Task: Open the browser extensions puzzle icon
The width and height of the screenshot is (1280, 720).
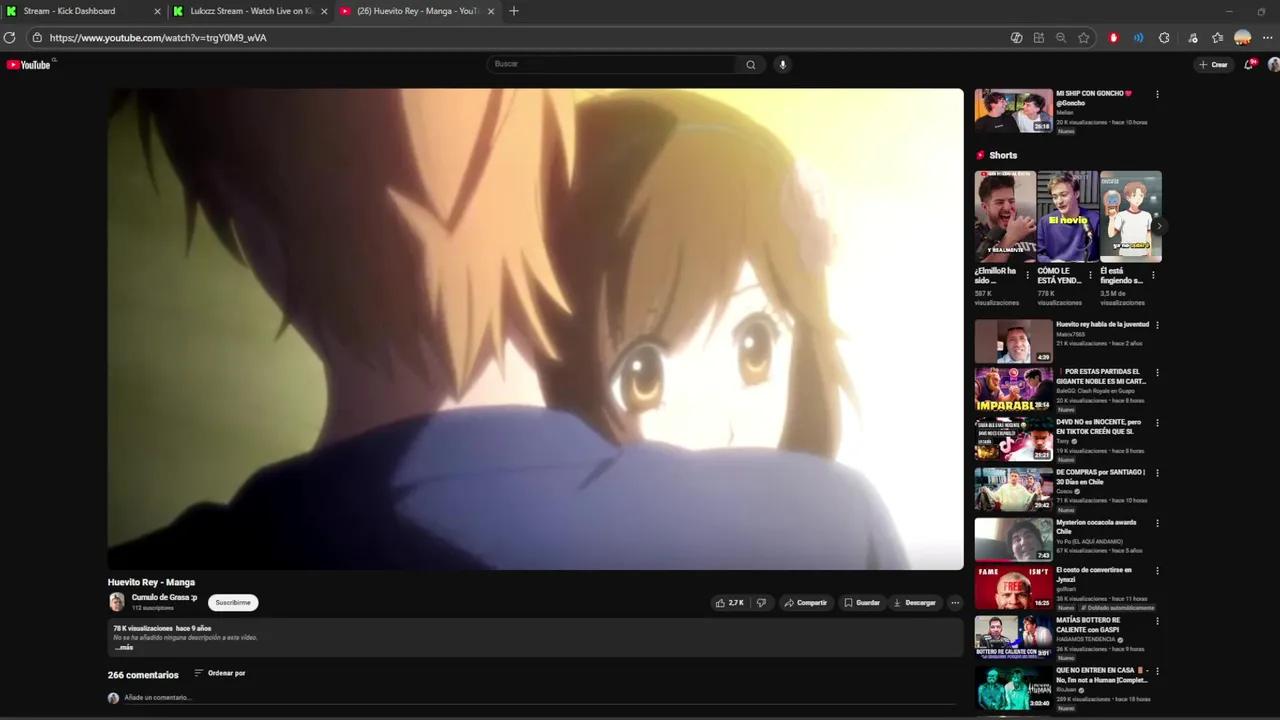Action: (x=1164, y=38)
